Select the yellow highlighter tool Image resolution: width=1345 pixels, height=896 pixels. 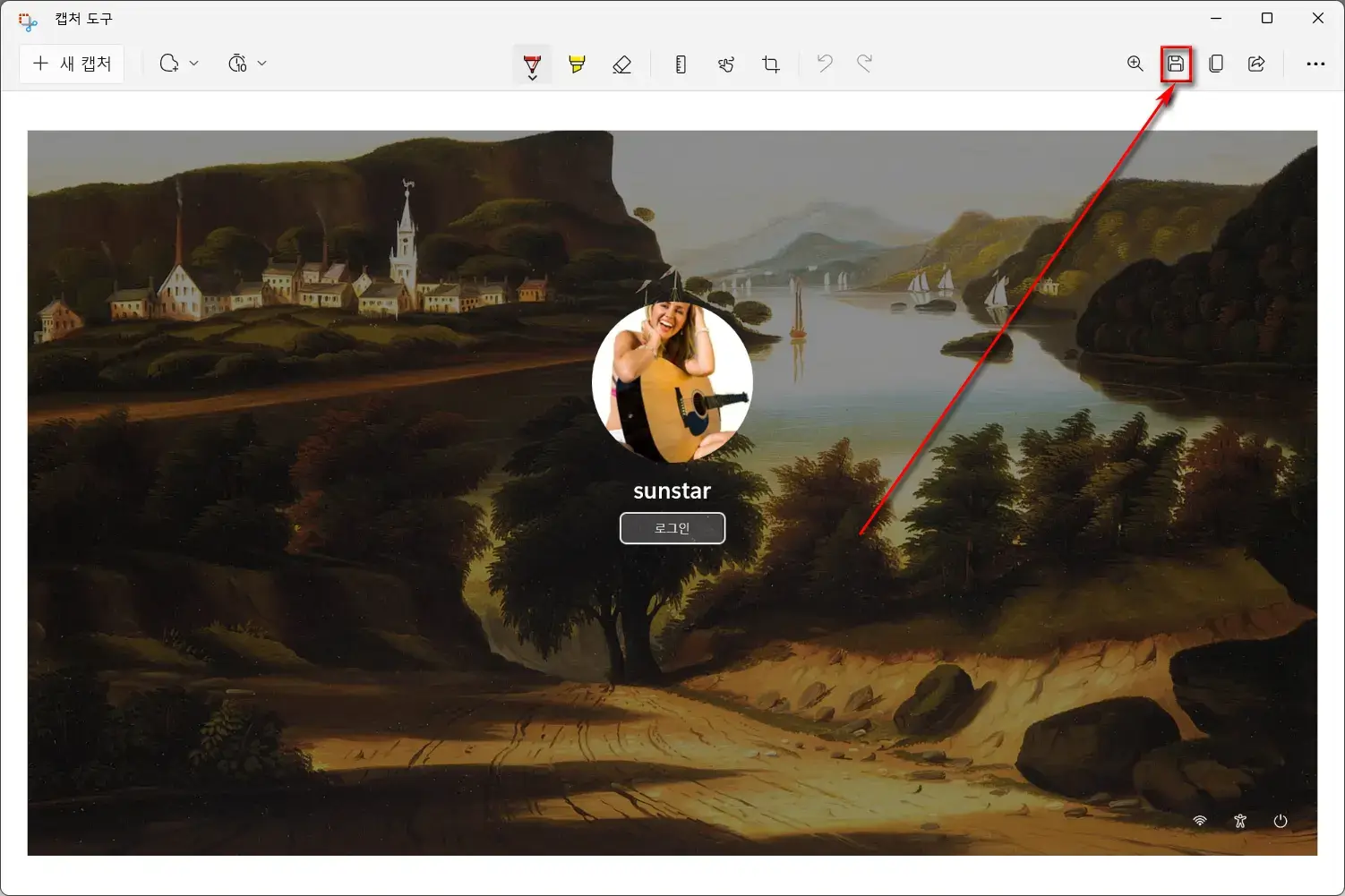pos(577,64)
